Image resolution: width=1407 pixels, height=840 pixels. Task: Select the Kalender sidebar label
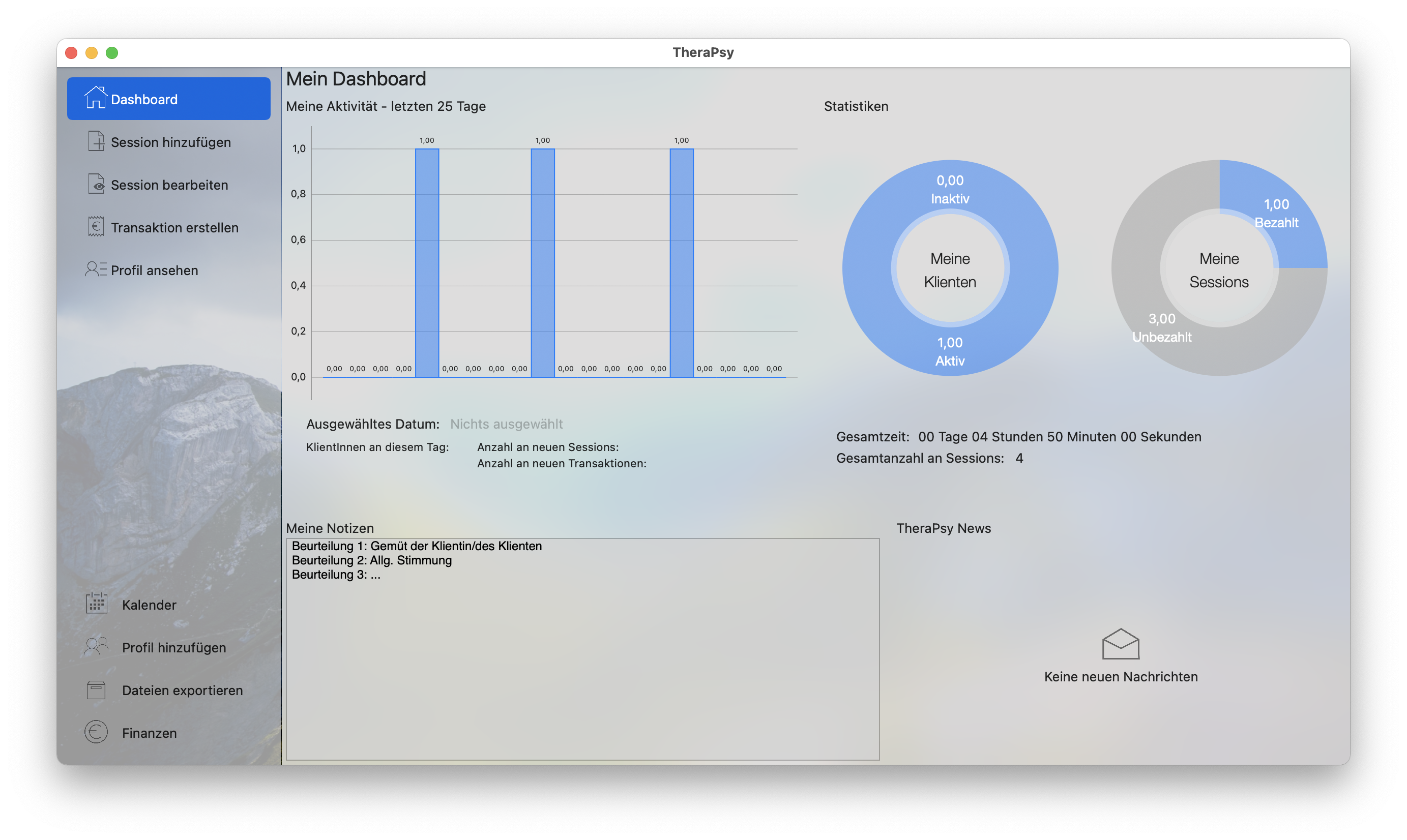coord(149,605)
